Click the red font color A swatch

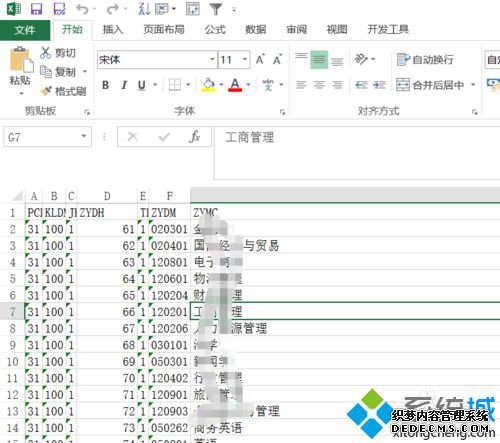click(235, 85)
